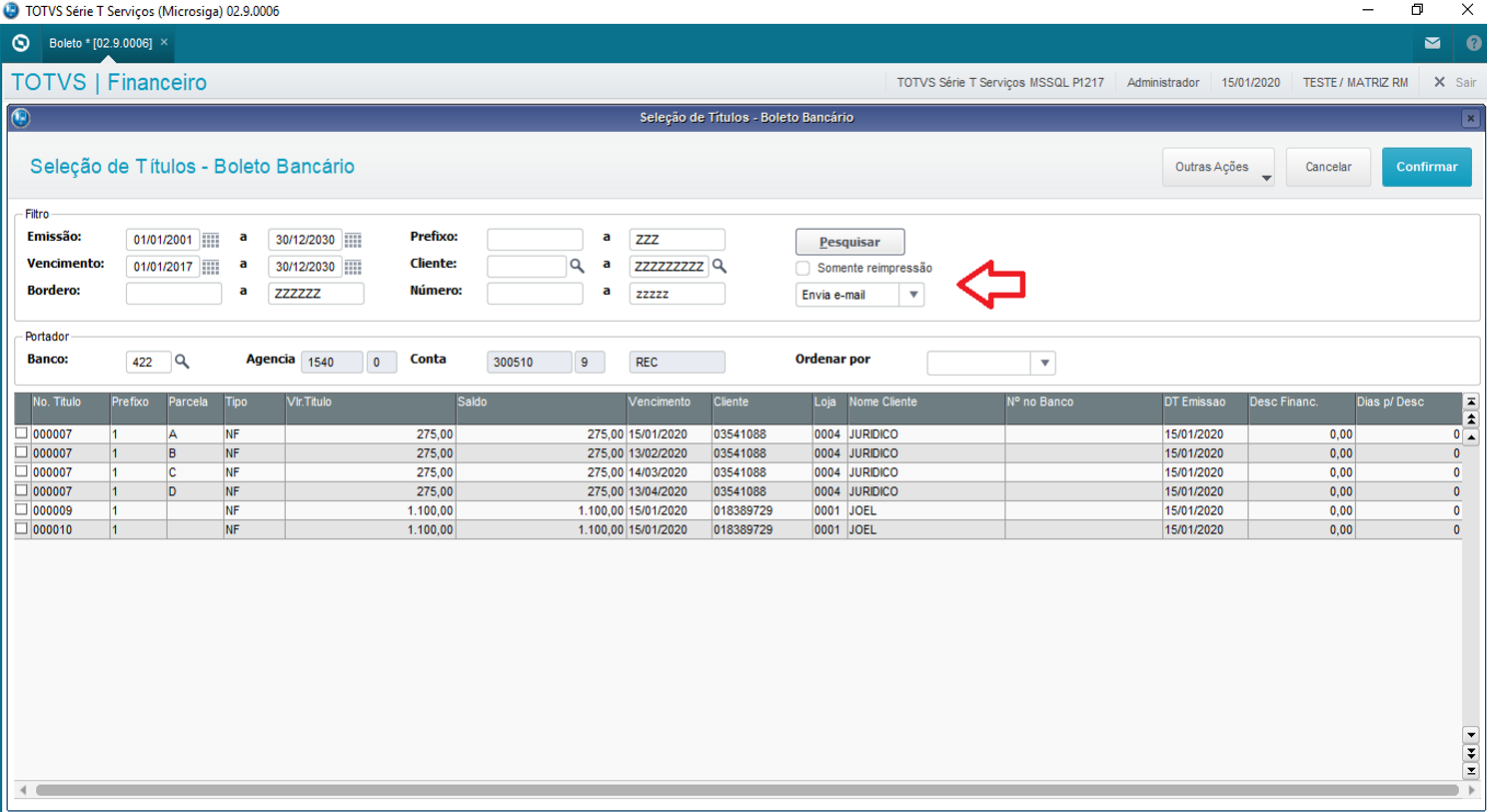Enable the Somente reimpressão checkbox

click(x=802, y=268)
